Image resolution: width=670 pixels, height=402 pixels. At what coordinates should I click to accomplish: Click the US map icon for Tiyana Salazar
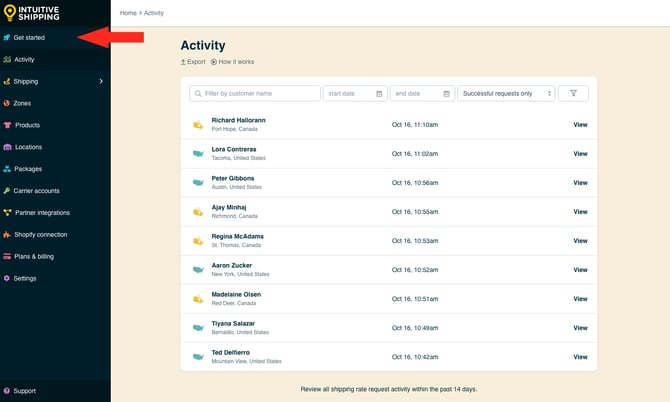[198, 328]
